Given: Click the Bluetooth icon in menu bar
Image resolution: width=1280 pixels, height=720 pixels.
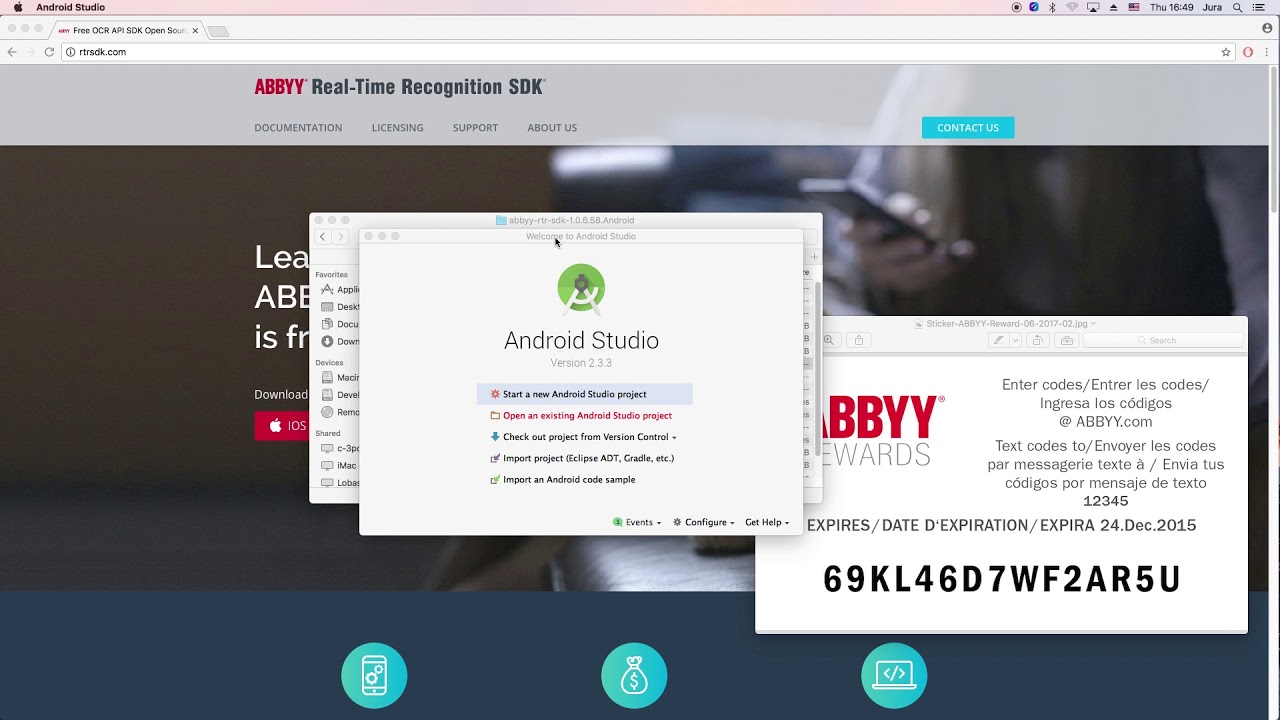Looking at the screenshot, I should [x=1052, y=7].
